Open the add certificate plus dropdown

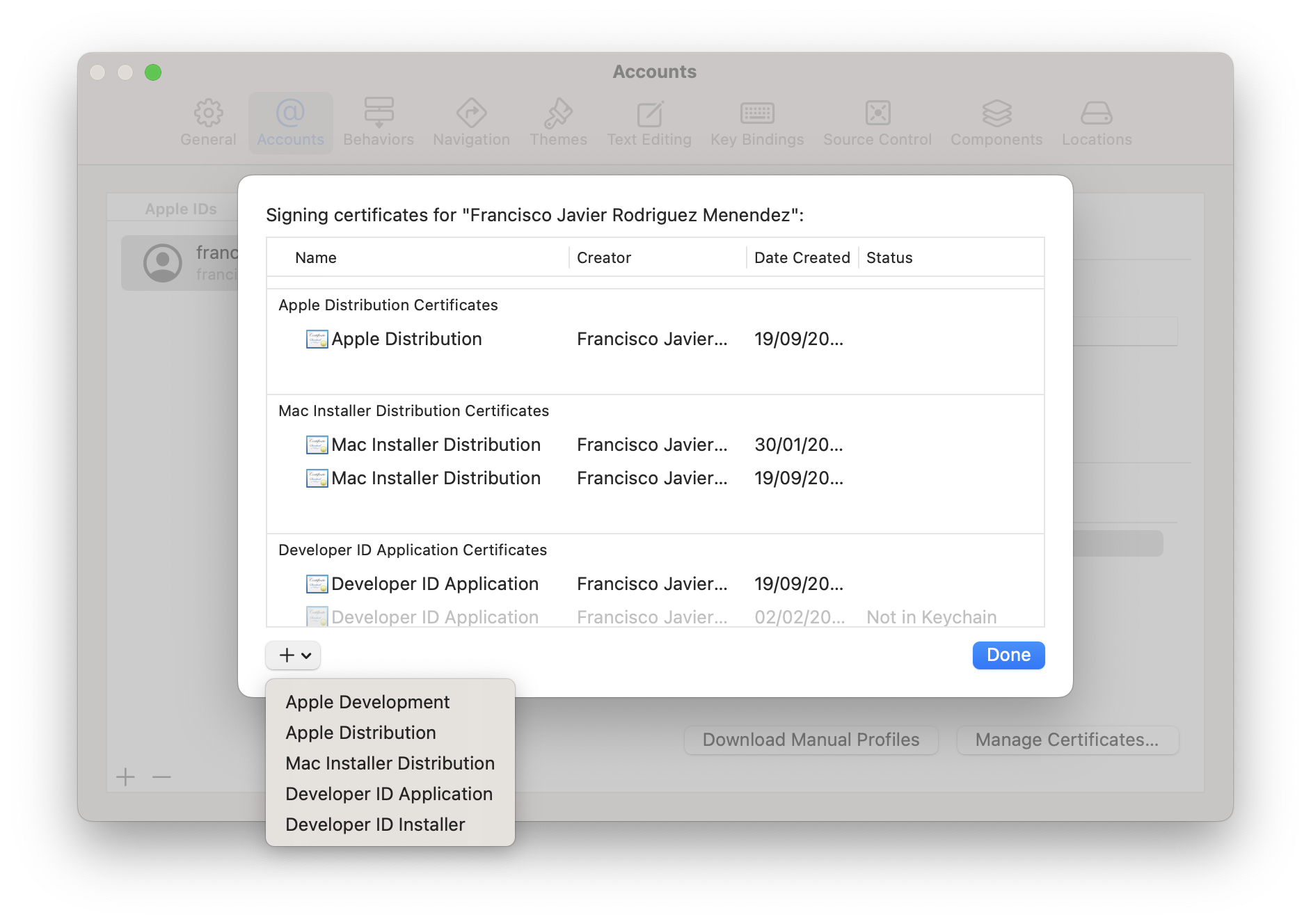point(293,655)
